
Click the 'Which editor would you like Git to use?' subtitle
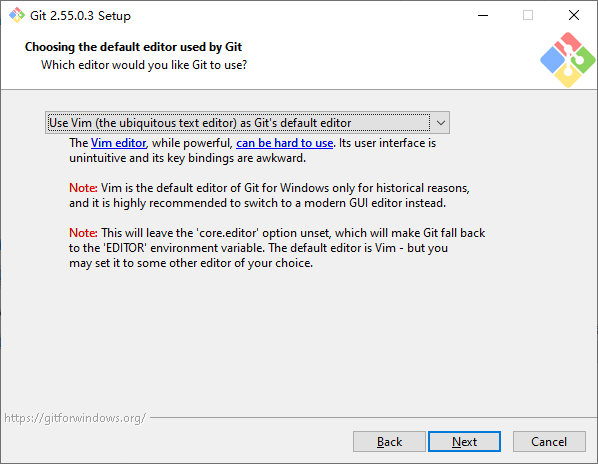click(x=144, y=65)
